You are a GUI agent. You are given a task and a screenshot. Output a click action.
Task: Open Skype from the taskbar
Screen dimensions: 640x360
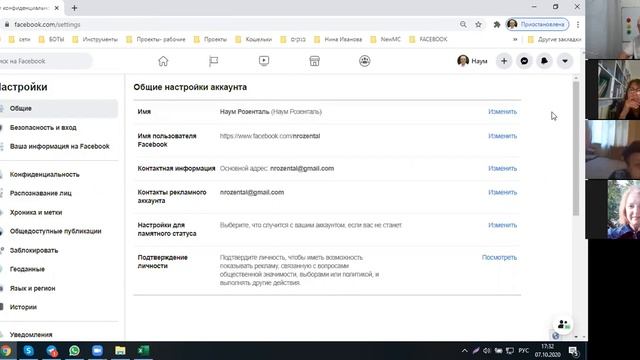29,351
